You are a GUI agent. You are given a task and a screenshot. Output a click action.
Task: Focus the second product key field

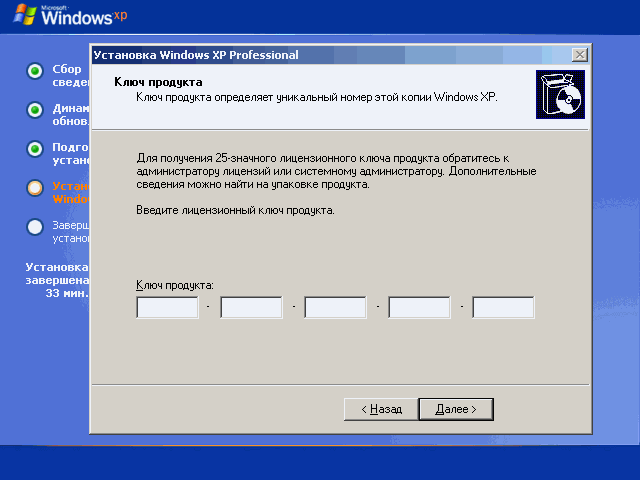click(251, 307)
